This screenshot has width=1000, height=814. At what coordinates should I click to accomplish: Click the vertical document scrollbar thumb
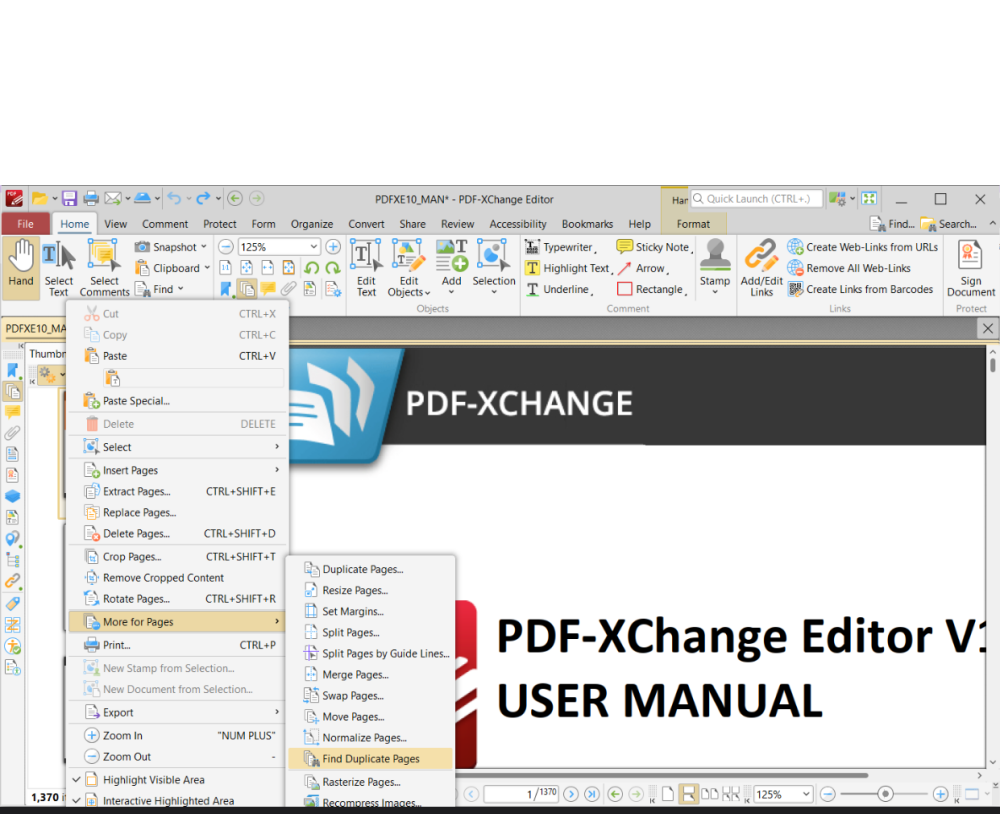pyautogui.click(x=992, y=365)
